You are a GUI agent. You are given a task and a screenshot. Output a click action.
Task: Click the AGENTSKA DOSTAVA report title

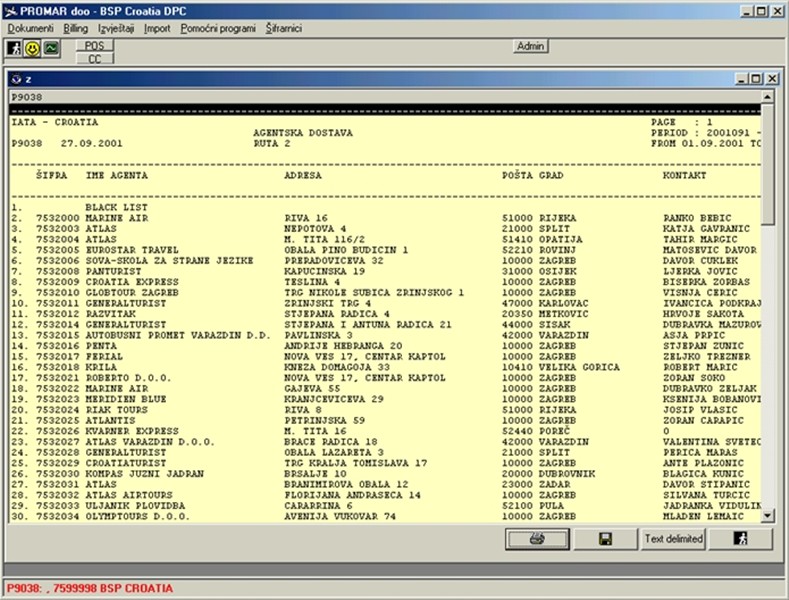(303, 133)
